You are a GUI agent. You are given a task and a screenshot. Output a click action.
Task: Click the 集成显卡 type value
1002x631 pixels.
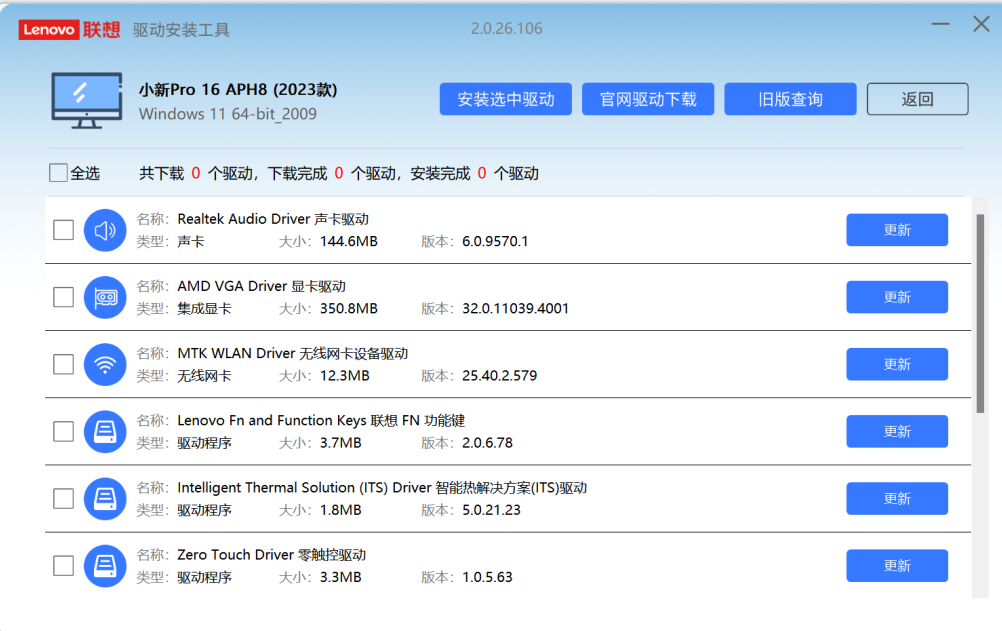204,309
